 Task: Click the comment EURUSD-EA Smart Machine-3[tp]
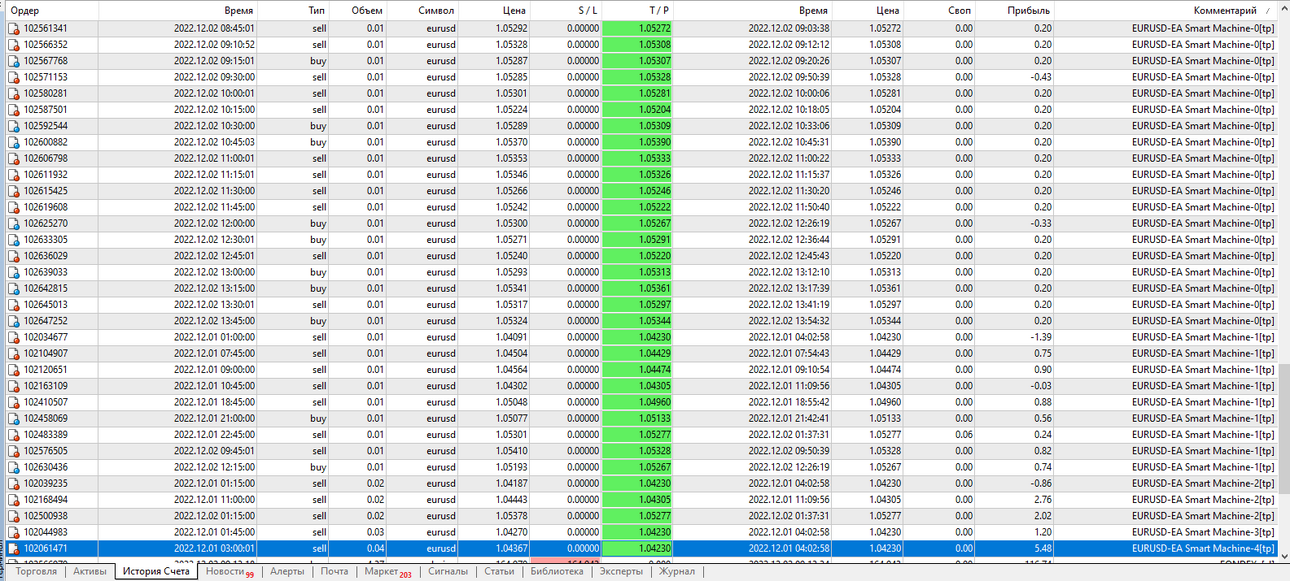click(1203, 533)
